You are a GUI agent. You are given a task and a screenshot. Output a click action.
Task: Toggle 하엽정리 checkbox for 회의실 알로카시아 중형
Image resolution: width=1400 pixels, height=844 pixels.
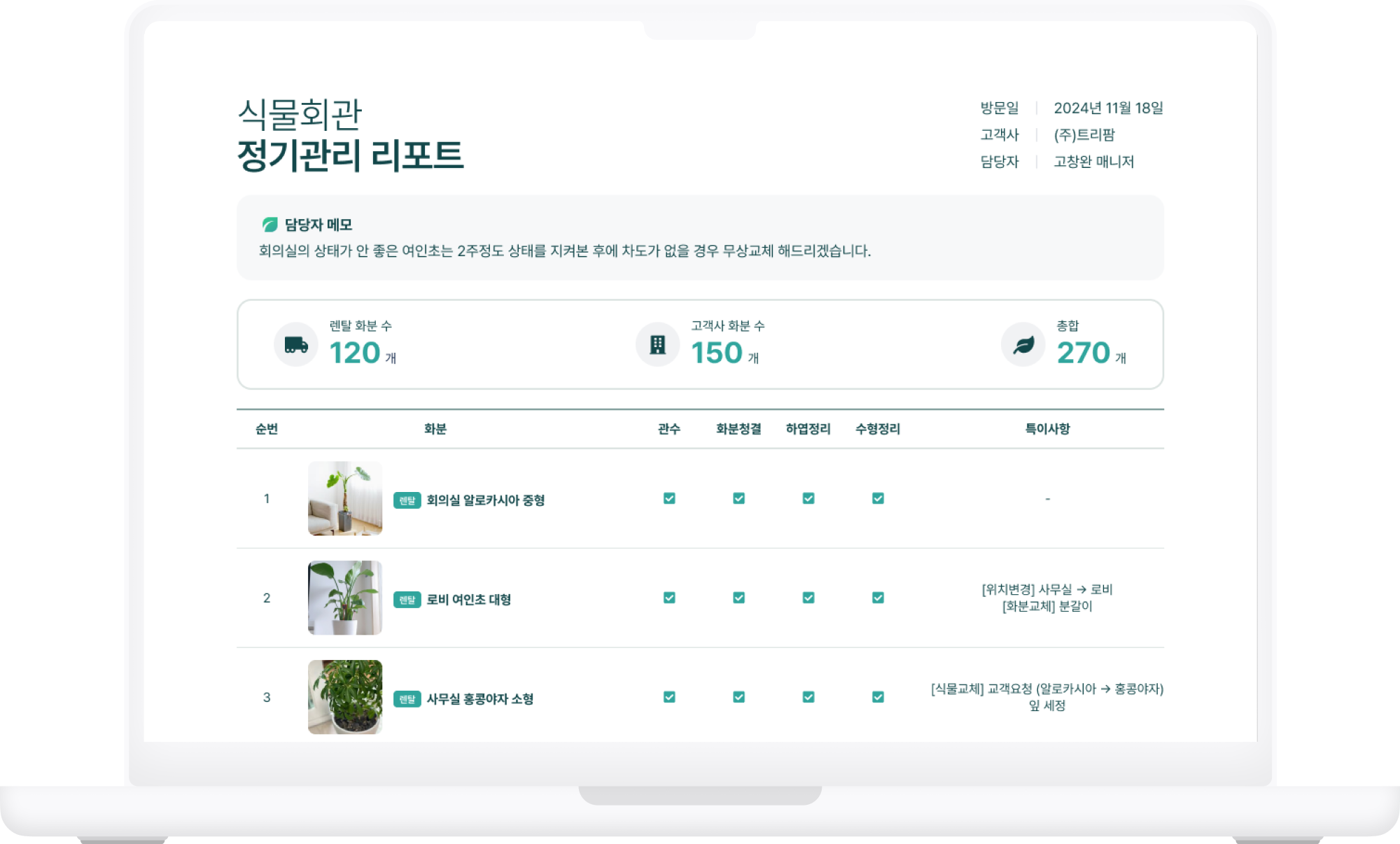tap(808, 498)
